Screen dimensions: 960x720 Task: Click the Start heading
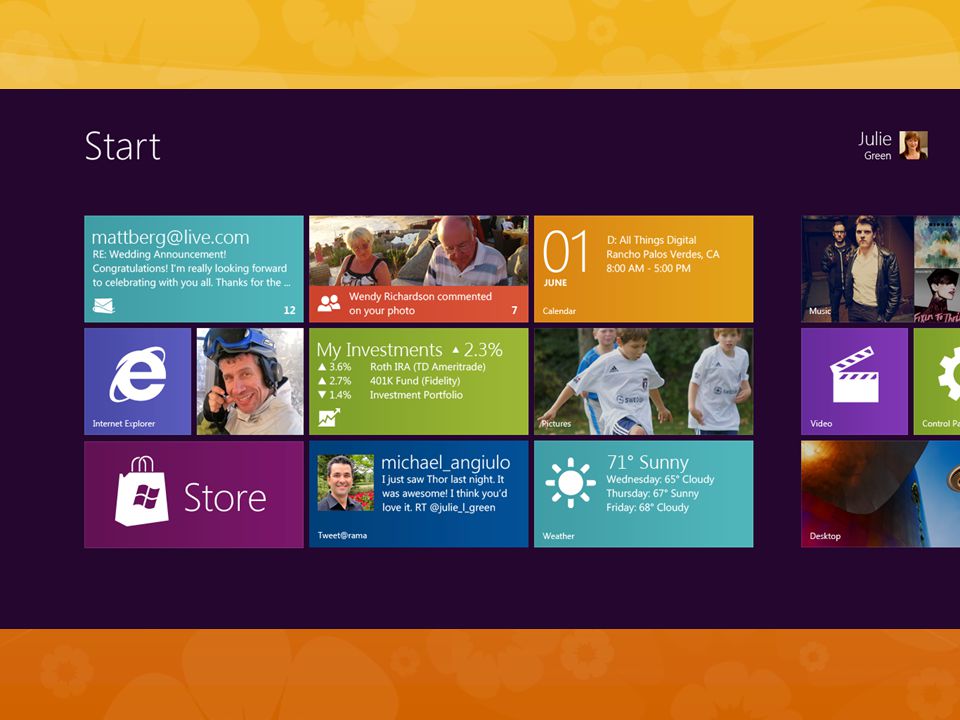coord(122,146)
